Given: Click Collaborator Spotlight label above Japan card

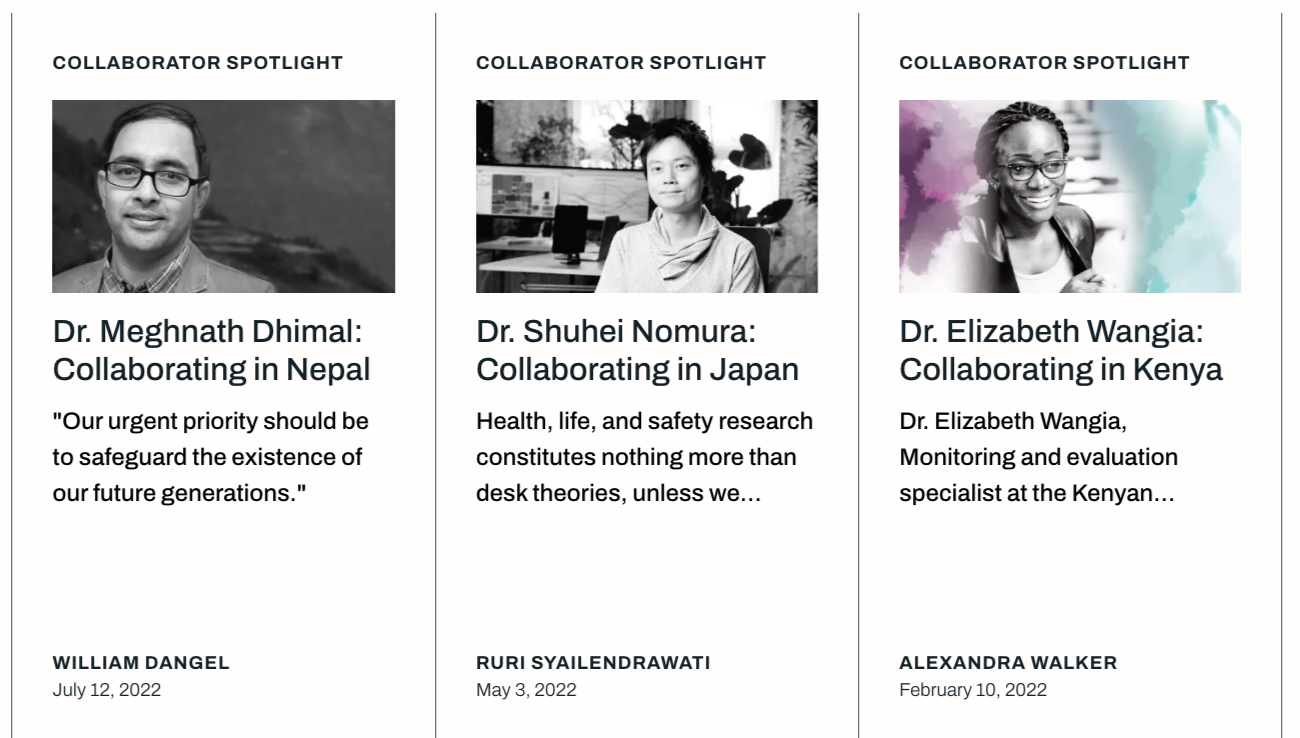Looking at the screenshot, I should click(621, 63).
